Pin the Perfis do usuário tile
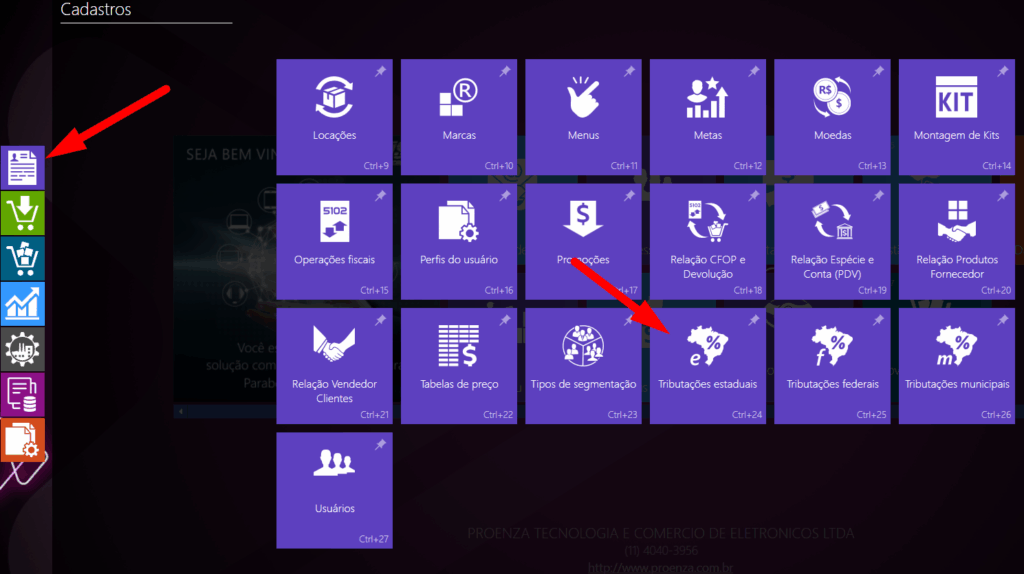Viewport: 1024px width, 574px height. point(505,196)
